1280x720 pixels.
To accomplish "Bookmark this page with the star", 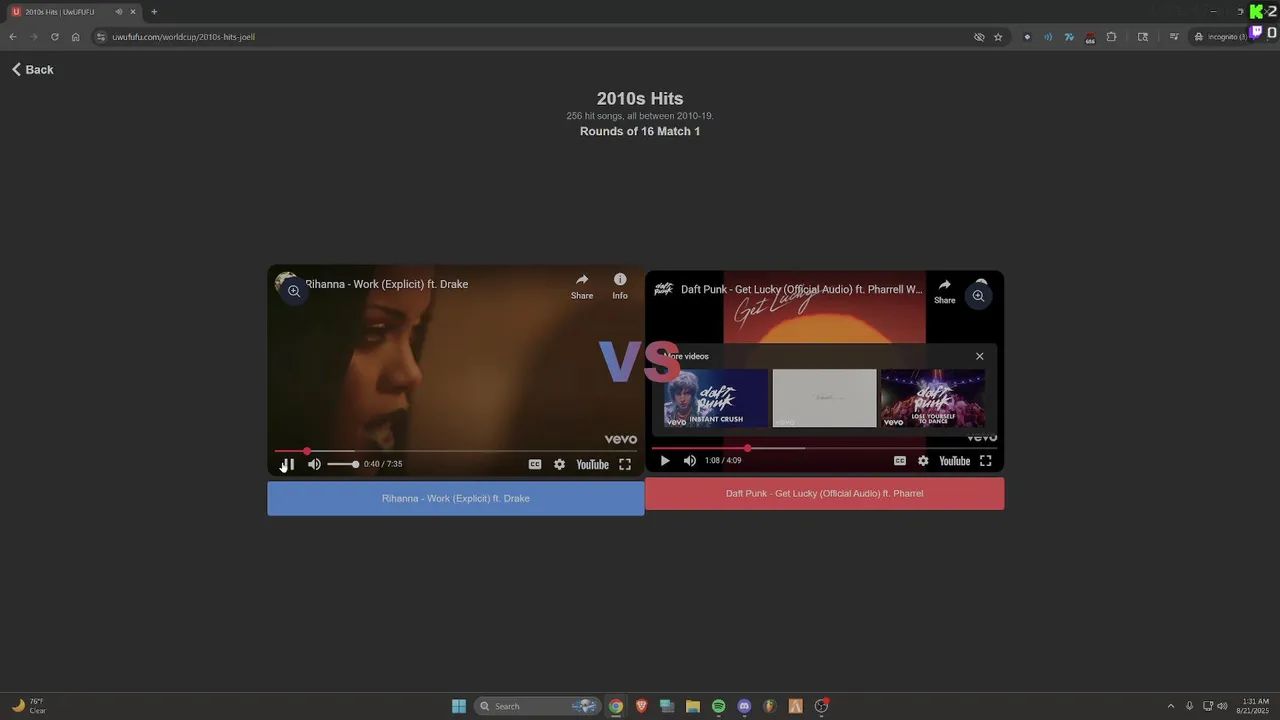I will tap(998, 37).
